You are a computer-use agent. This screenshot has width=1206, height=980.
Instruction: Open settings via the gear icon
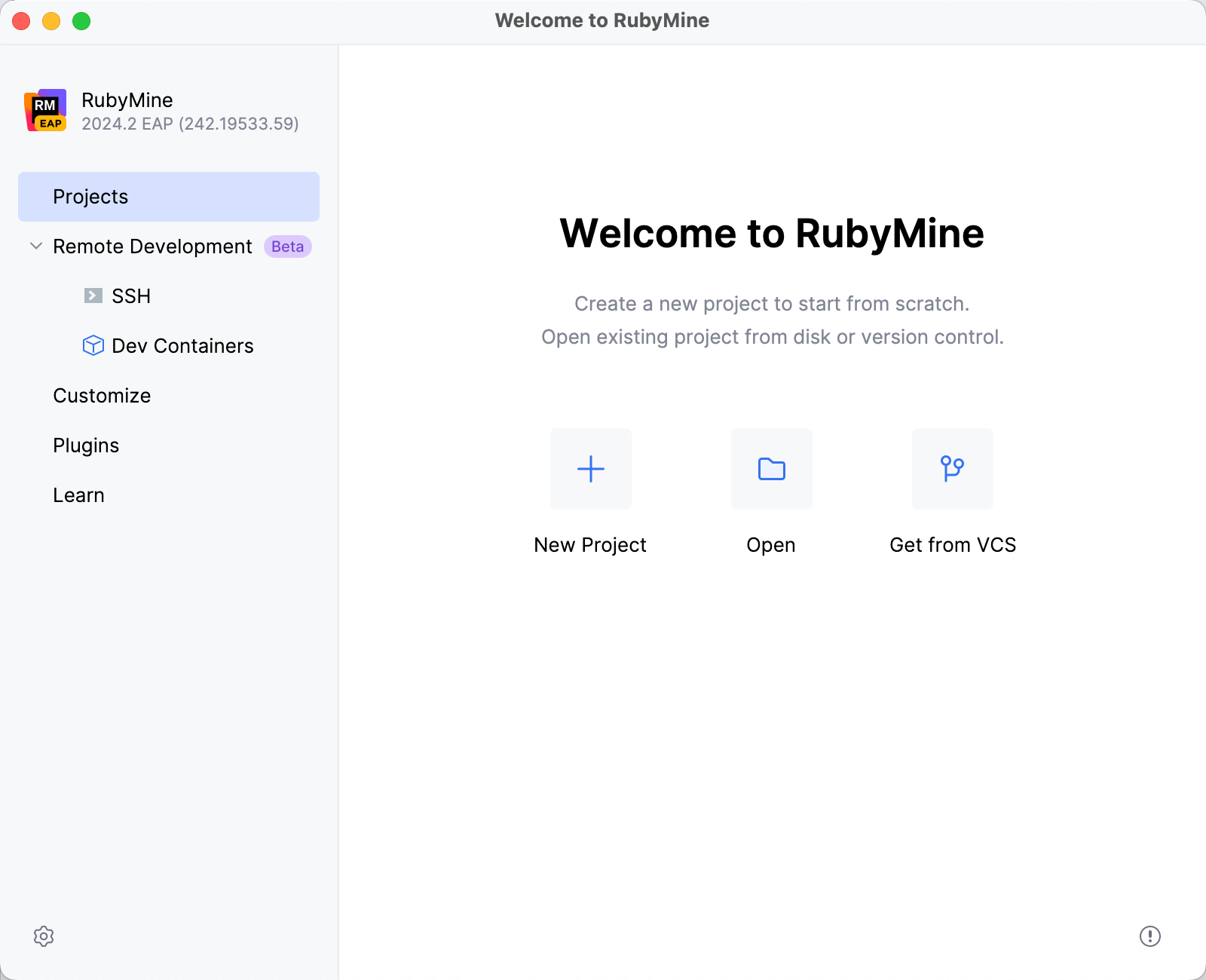point(44,936)
